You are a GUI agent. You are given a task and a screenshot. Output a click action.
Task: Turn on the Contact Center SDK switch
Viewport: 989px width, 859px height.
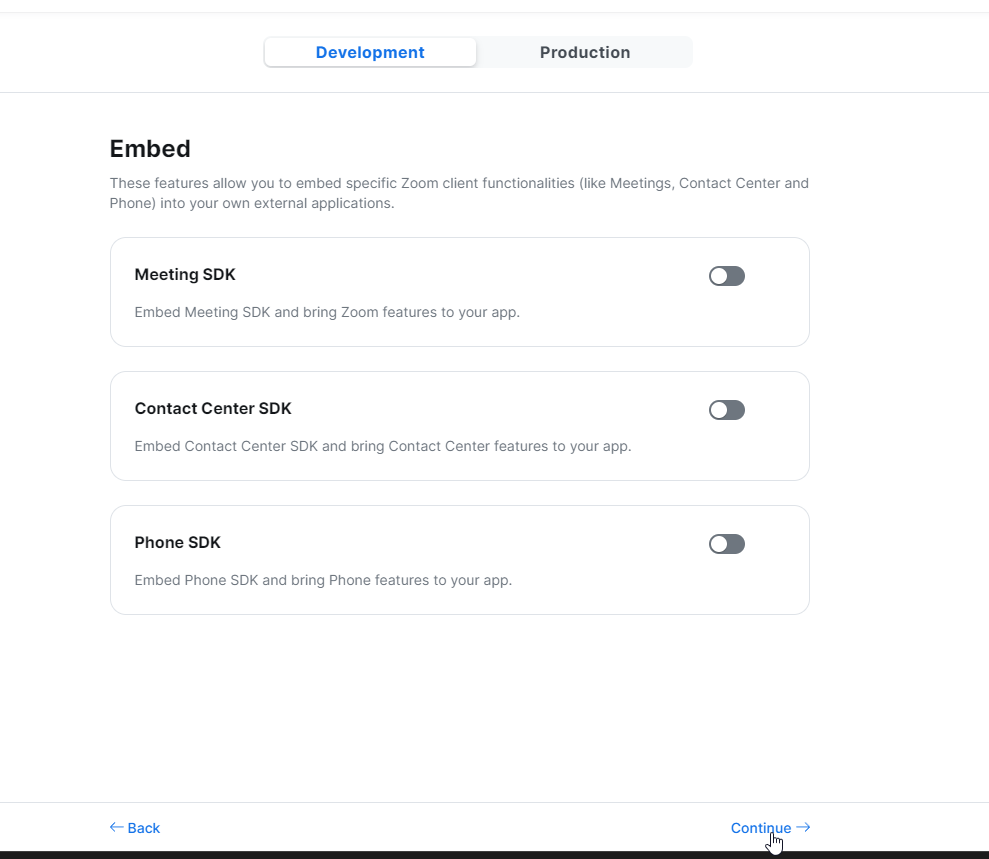point(727,410)
